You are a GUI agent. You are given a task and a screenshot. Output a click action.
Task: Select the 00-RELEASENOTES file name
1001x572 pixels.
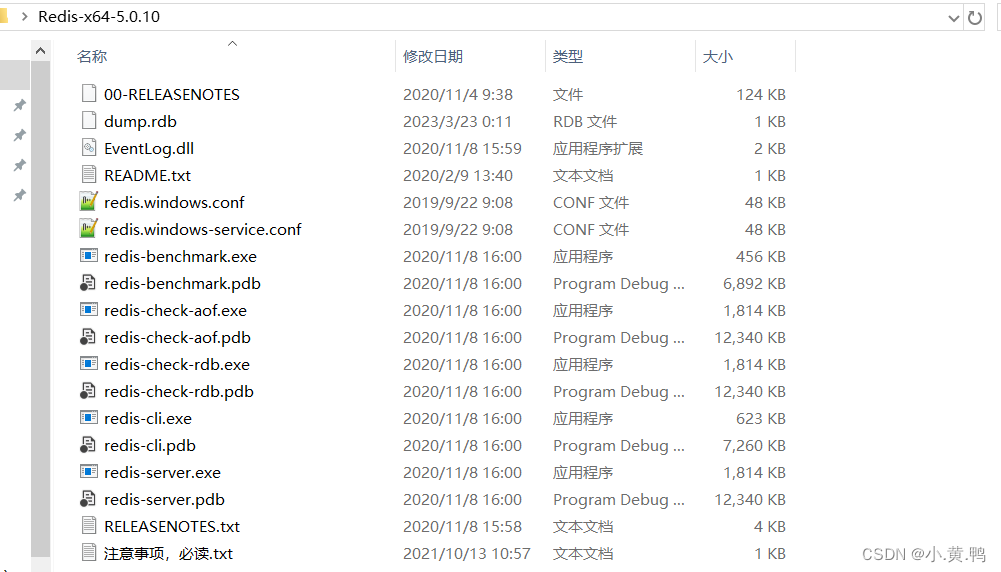(172, 94)
